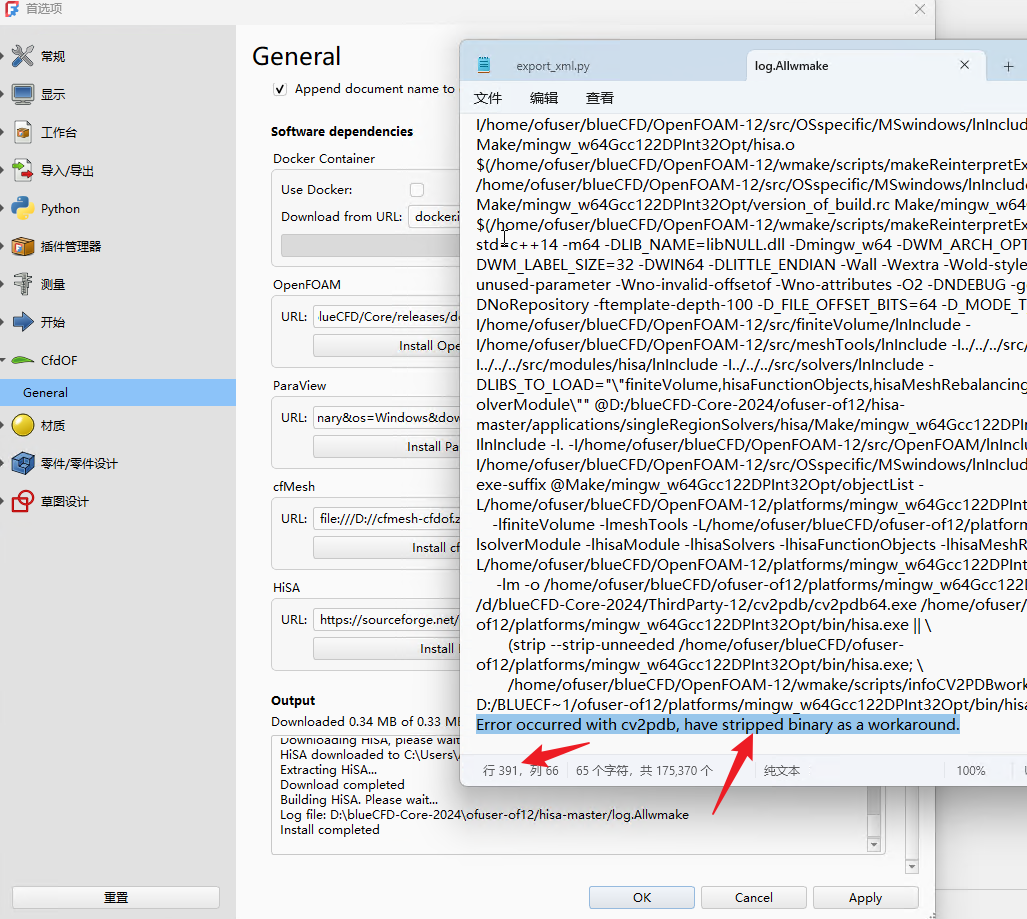Open the 草图设计 sketcher icon

click(22, 501)
